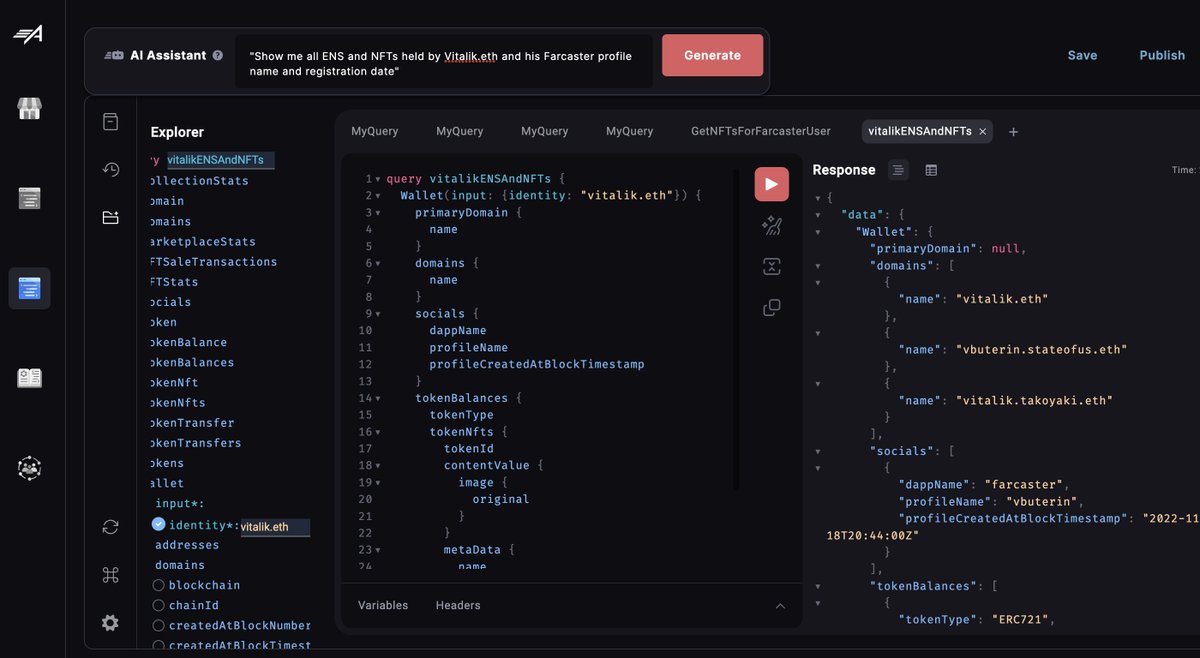Click the AI Assistant help question icon
The height and width of the screenshot is (658, 1200).
click(217, 56)
